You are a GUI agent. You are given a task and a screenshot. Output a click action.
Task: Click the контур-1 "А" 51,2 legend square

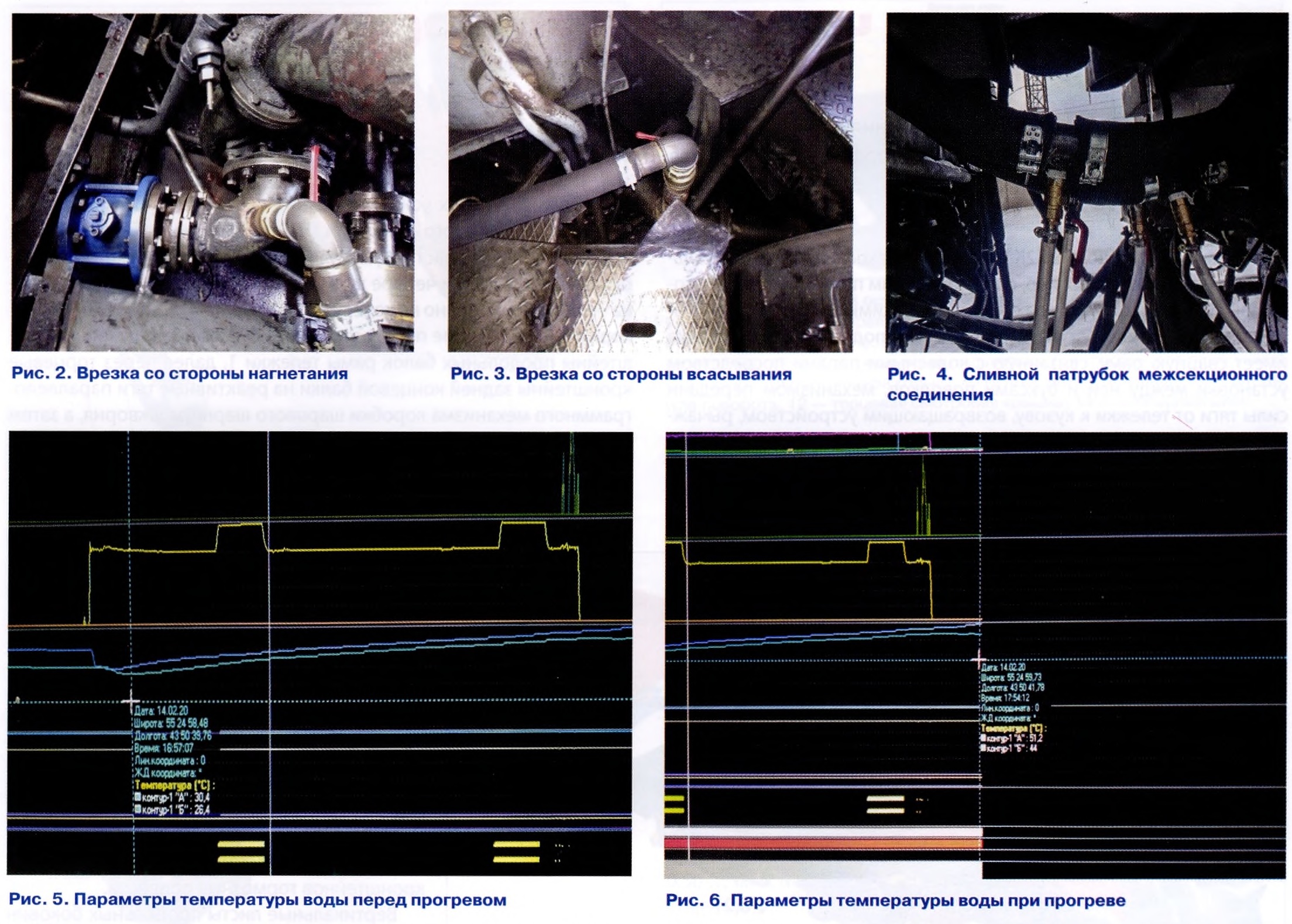(984, 738)
